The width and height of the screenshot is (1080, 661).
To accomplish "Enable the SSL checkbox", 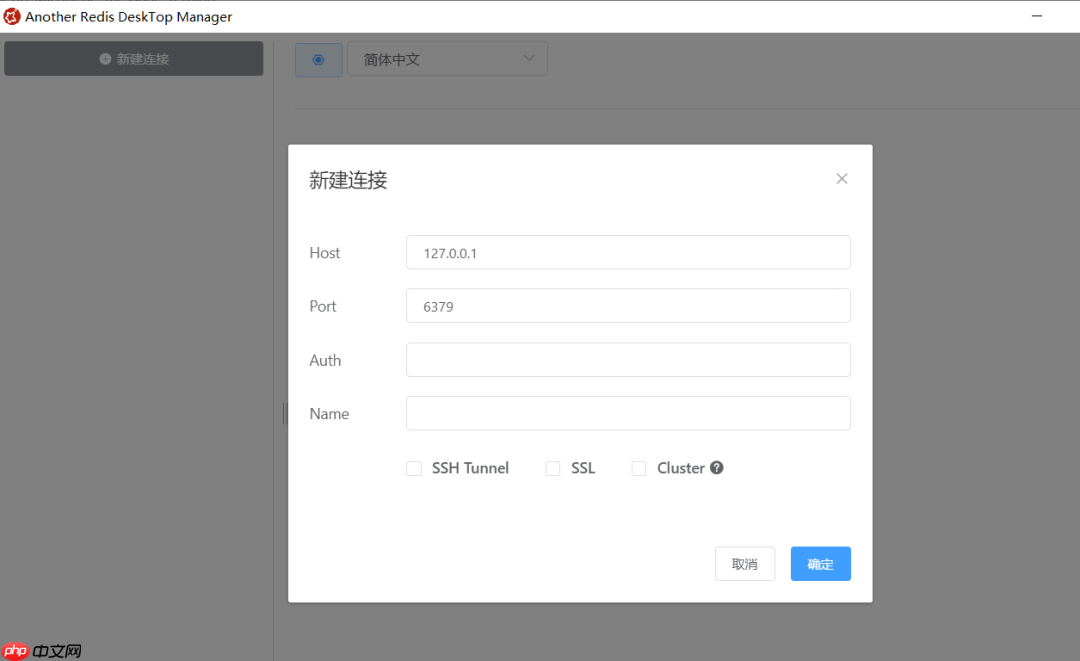I will pyautogui.click(x=552, y=467).
